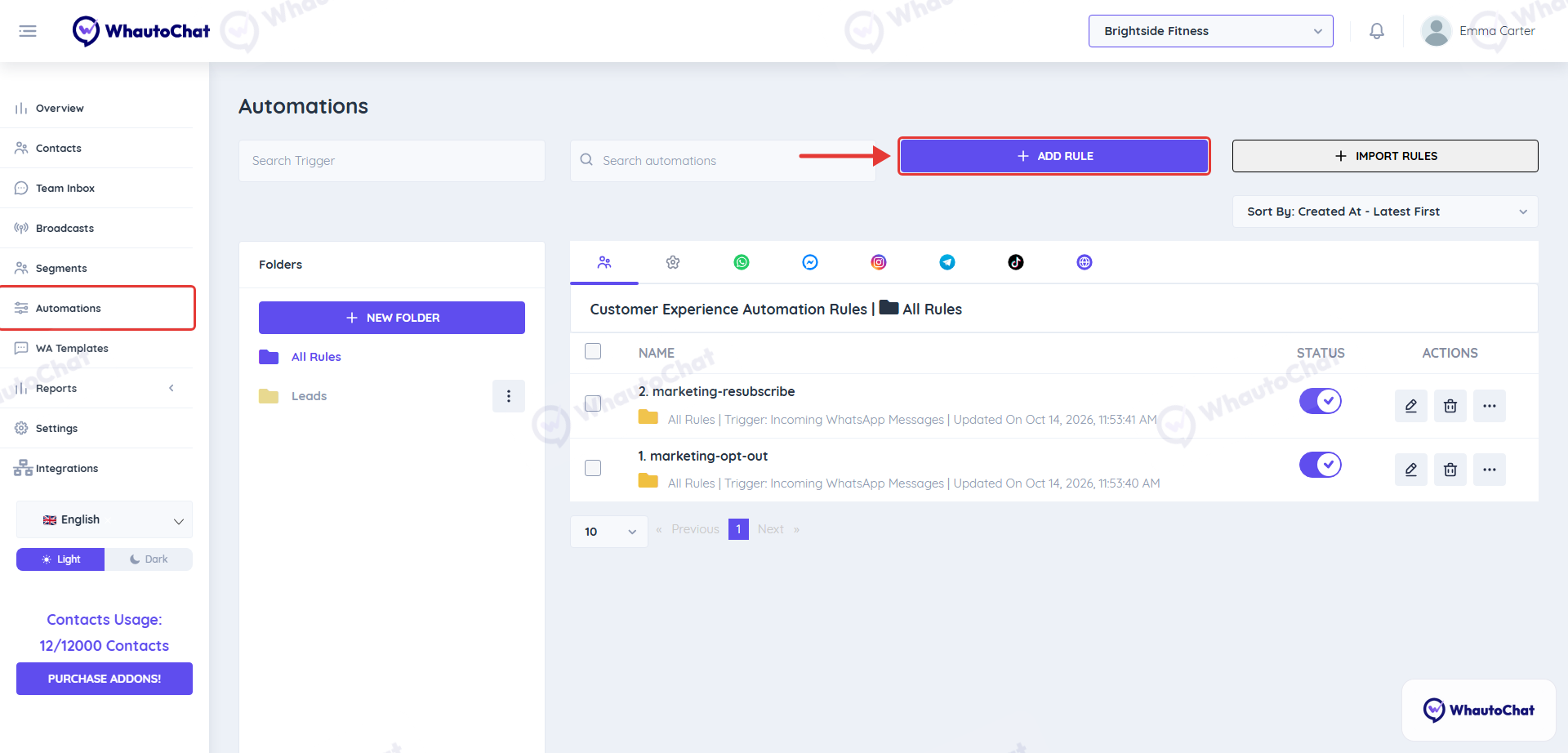Click PURCHASE ADDONS! button
The image size is (1568, 753).
click(x=105, y=679)
